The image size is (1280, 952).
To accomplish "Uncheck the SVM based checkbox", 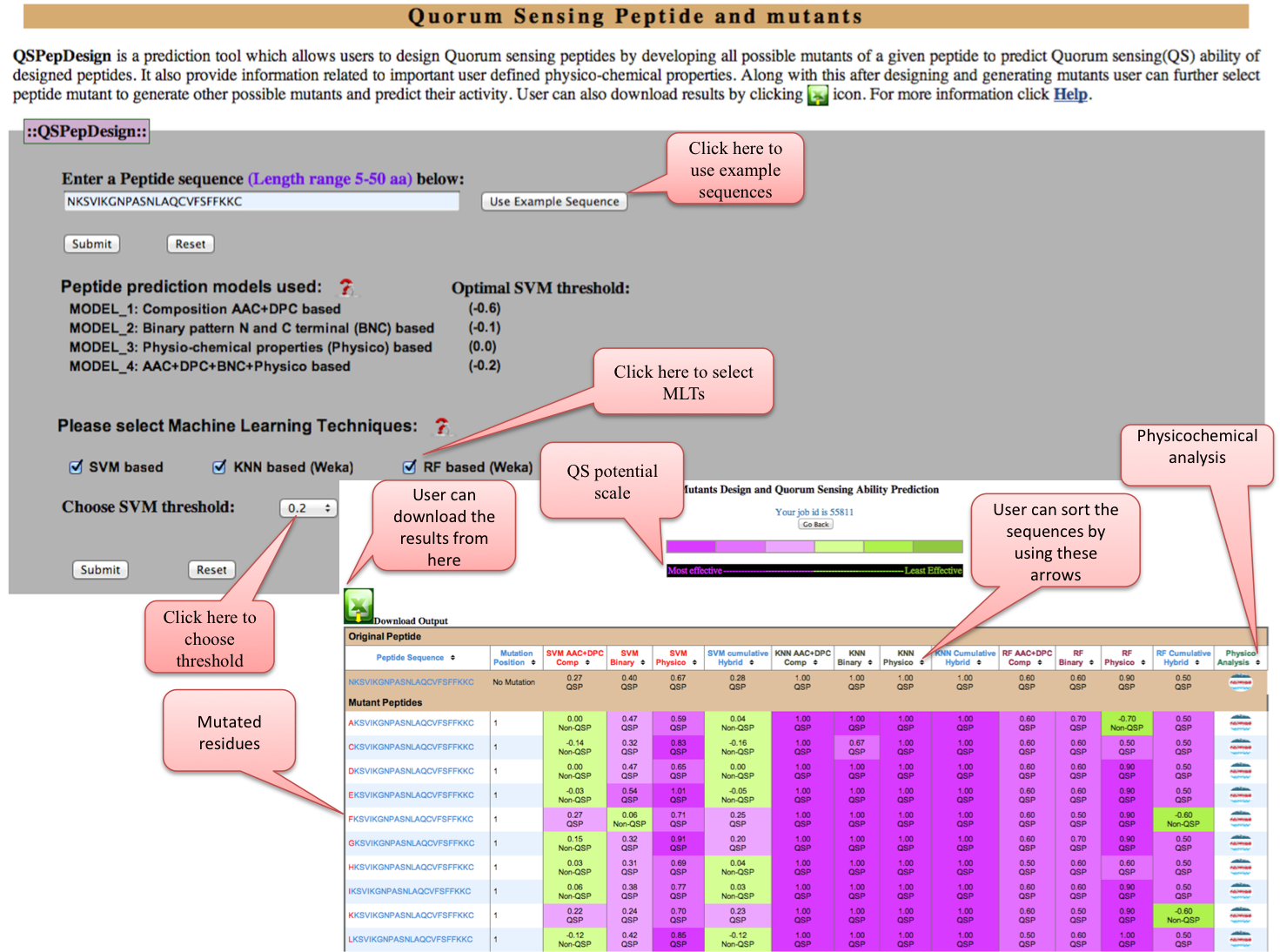I will (x=76, y=467).
